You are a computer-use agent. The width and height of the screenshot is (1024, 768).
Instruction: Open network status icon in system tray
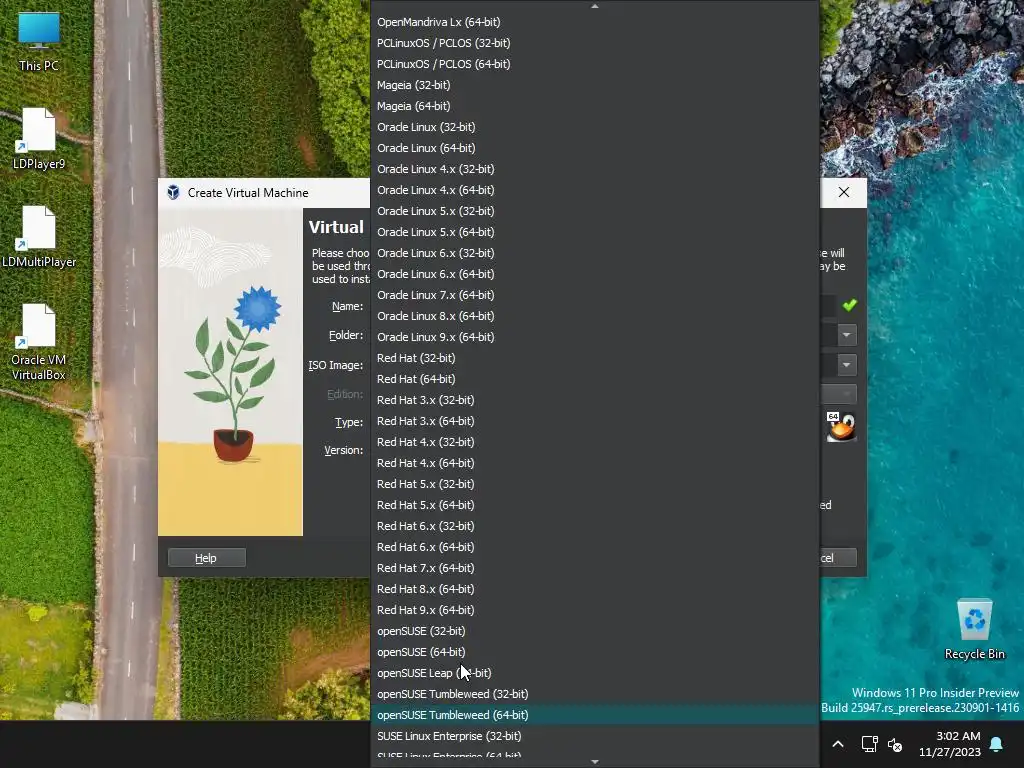[869, 744]
